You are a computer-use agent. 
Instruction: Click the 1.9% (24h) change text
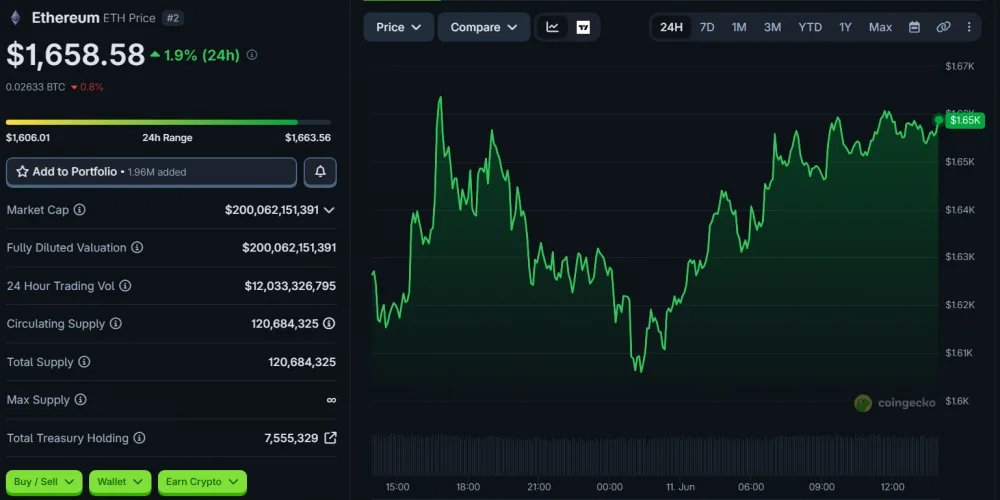tap(202, 55)
